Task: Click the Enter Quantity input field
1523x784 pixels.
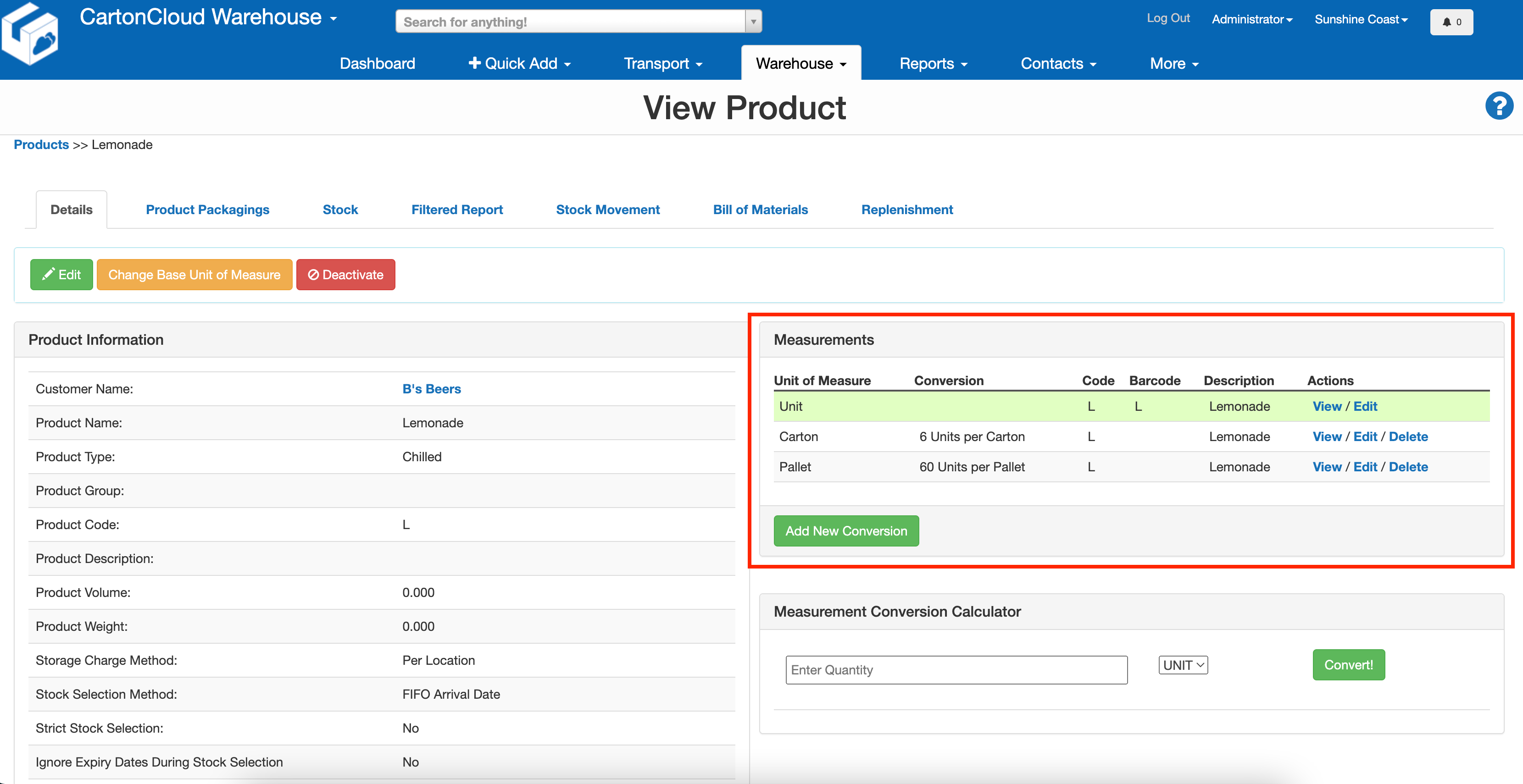Action: (956, 670)
